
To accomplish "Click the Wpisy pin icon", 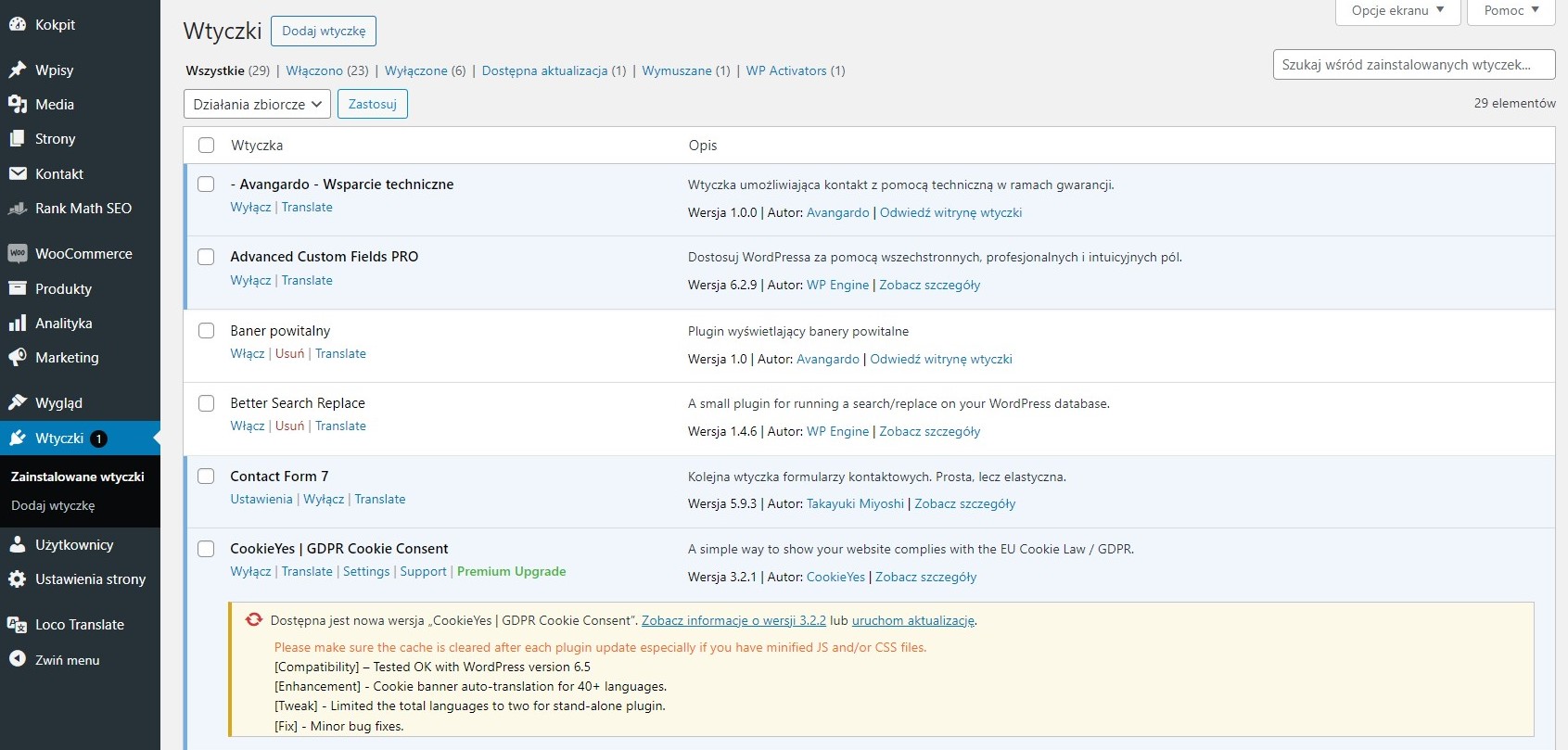I will (17, 70).
